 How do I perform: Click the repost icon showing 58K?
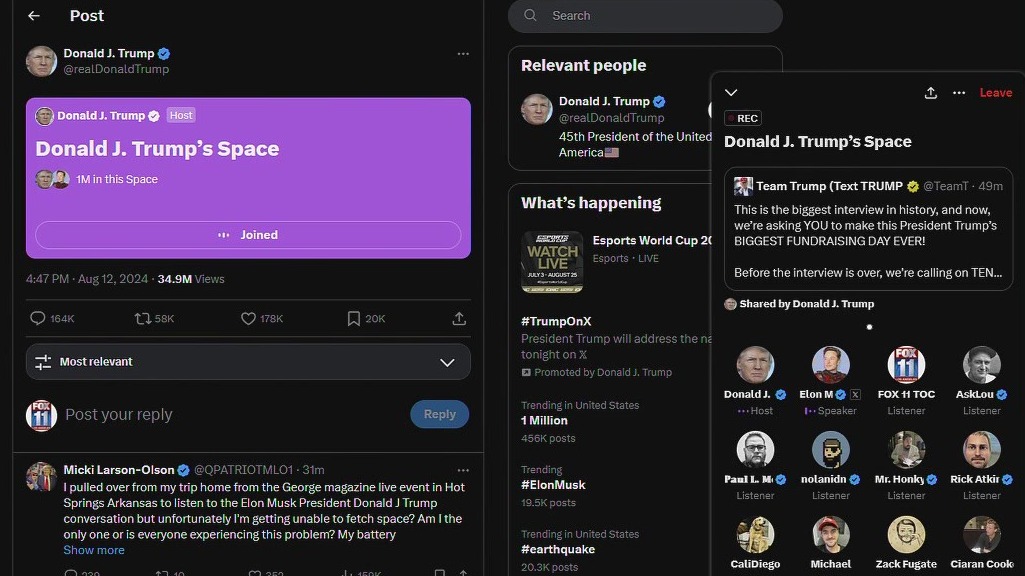[x=143, y=318]
